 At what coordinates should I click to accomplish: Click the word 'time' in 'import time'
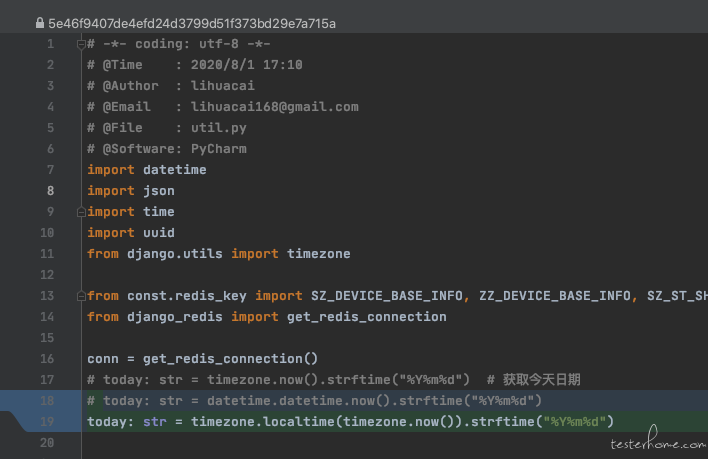[x=158, y=212]
